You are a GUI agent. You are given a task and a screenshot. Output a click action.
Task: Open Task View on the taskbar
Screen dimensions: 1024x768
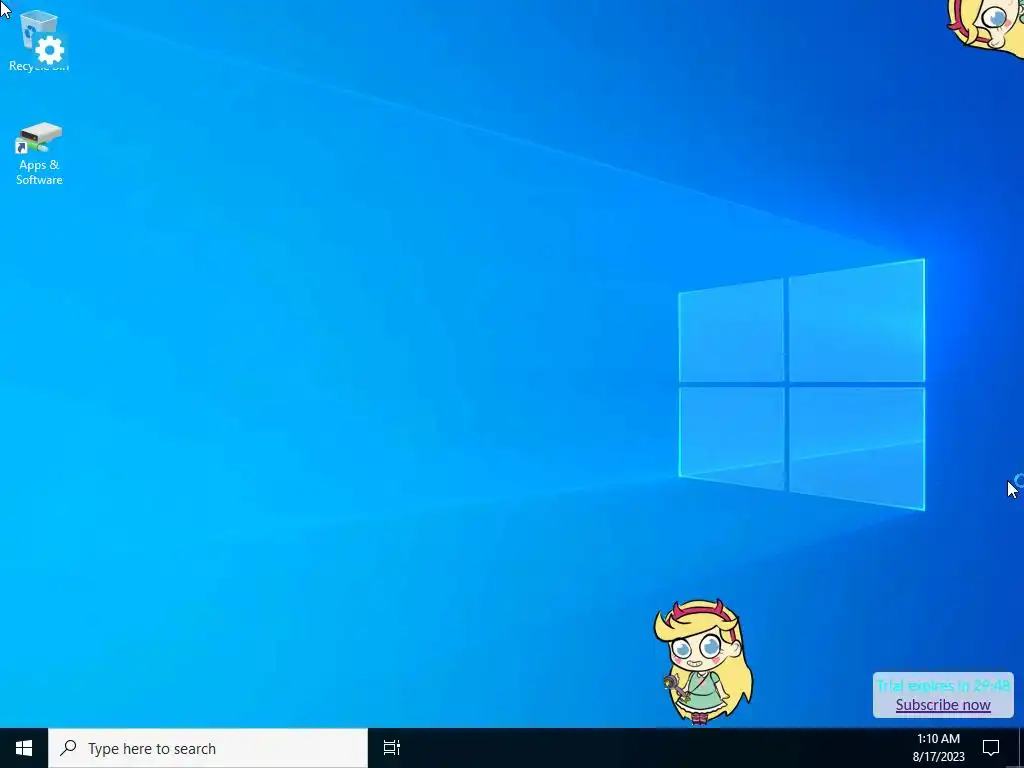click(392, 748)
